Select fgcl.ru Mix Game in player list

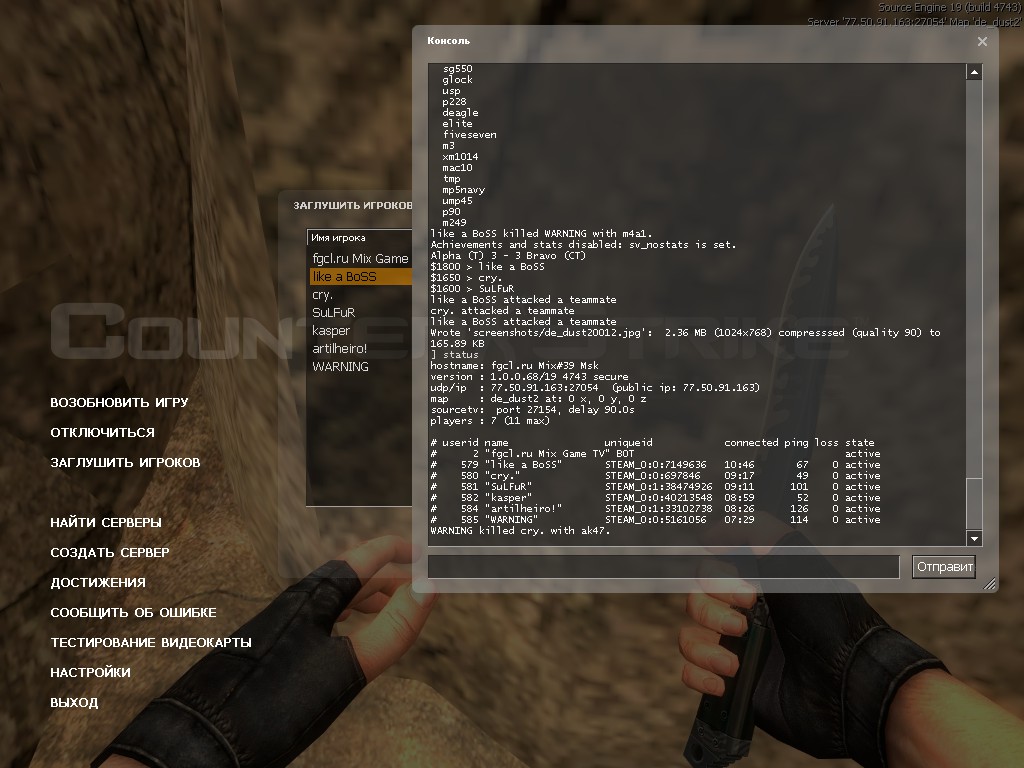360,259
